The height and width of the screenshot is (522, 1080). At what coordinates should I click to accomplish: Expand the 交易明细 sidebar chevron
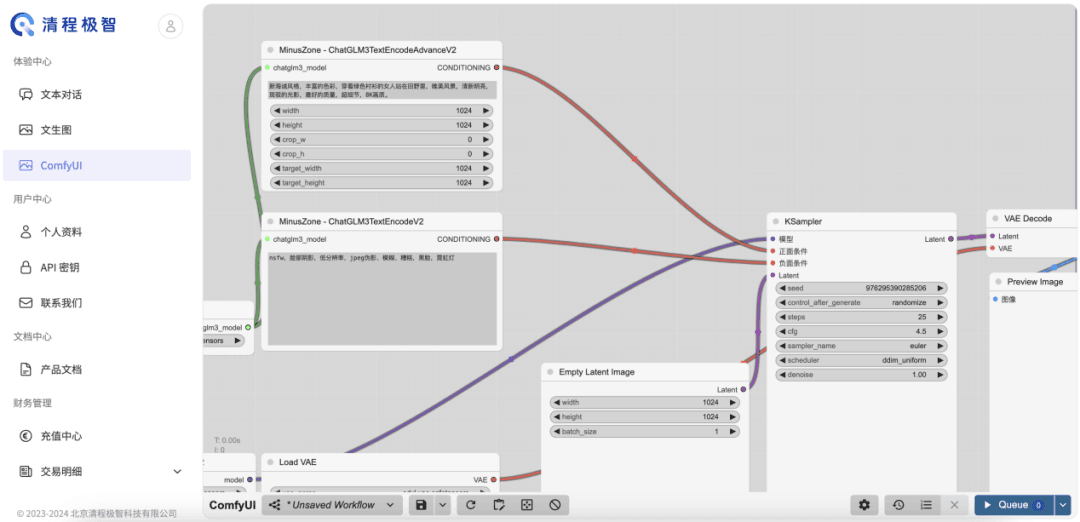point(178,471)
